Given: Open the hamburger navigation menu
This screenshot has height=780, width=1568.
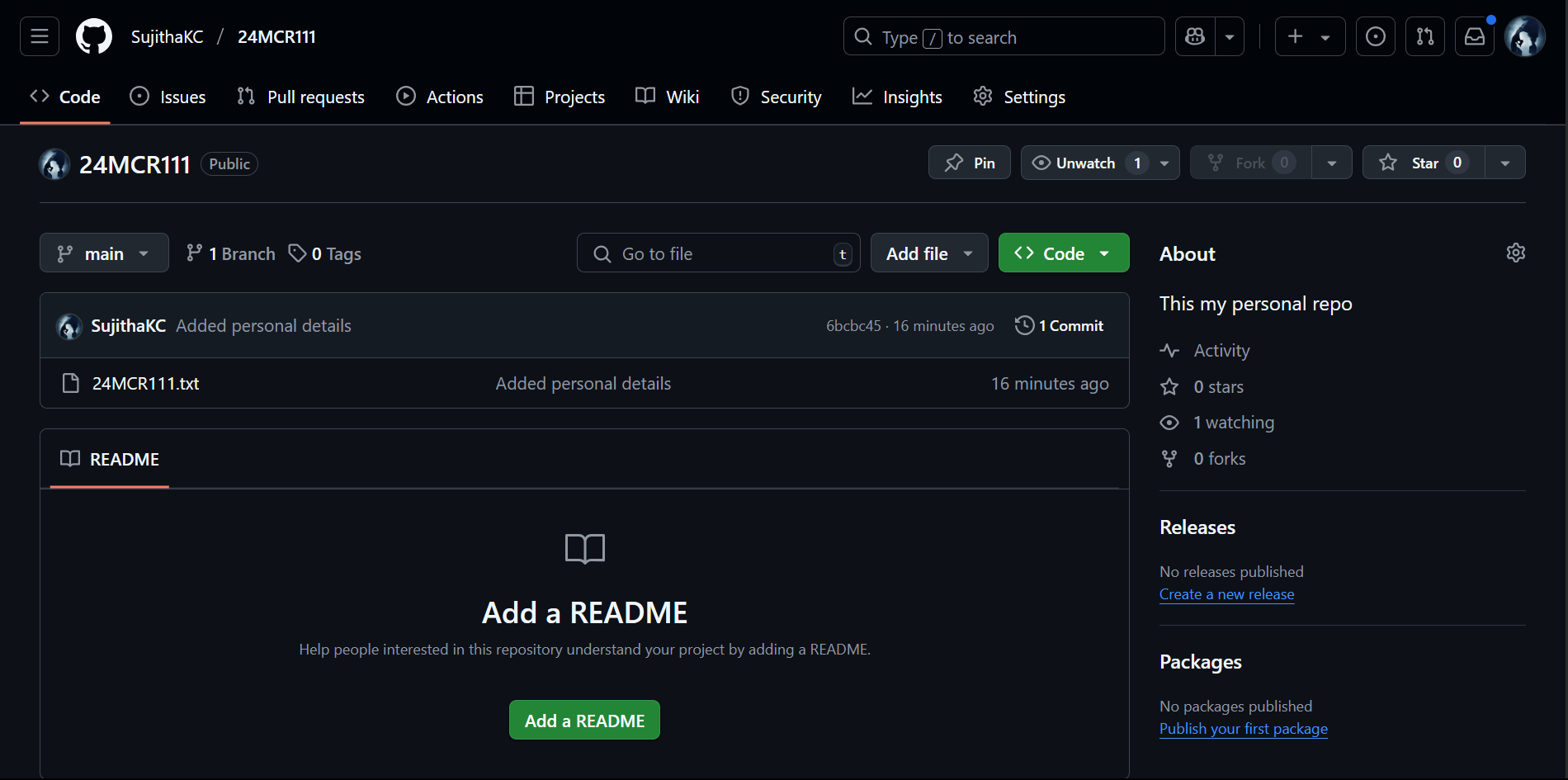Looking at the screenshot, I should 40,36.
